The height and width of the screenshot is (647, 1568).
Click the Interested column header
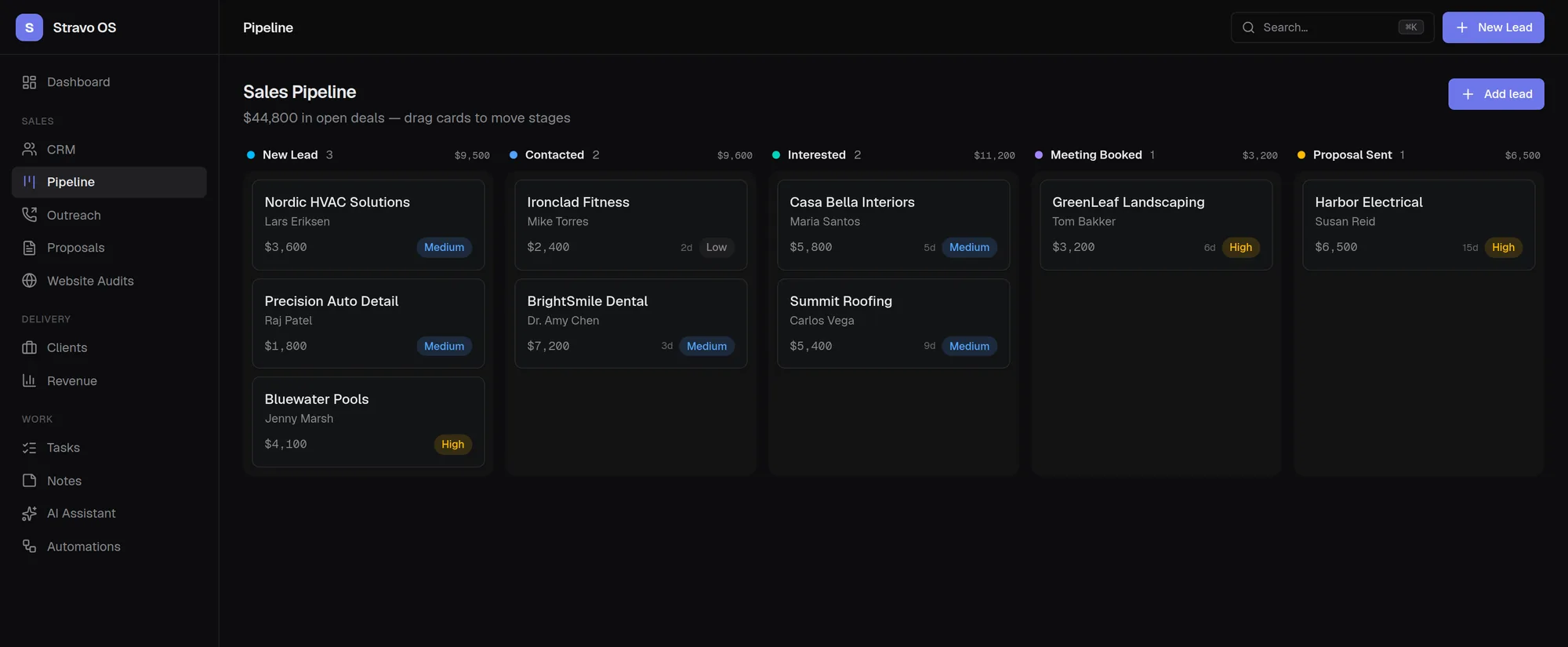(x=816, y=154)
